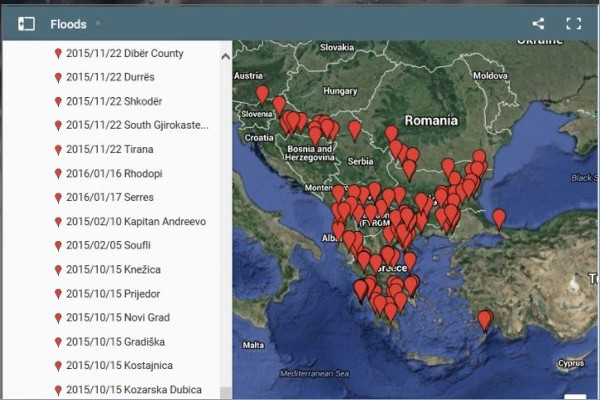The width and height of the screenshot is (600, 400).
Task: Click pin icon beside Tirana entry
Action: [58, 150]
